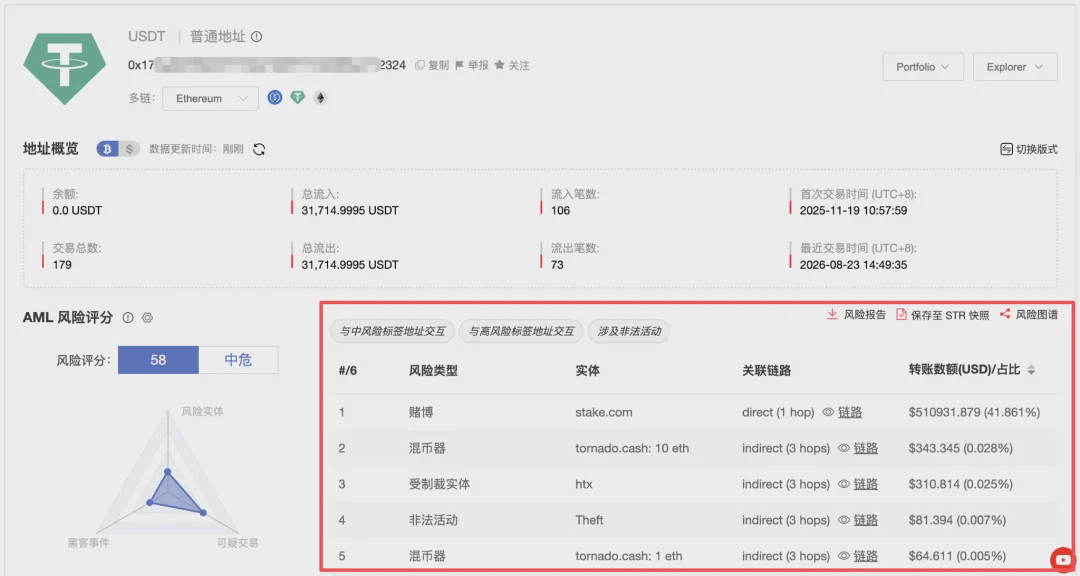Screen dimensions: 1080x576
Task: Copy the address with 复制
Action: pos(432,65)
